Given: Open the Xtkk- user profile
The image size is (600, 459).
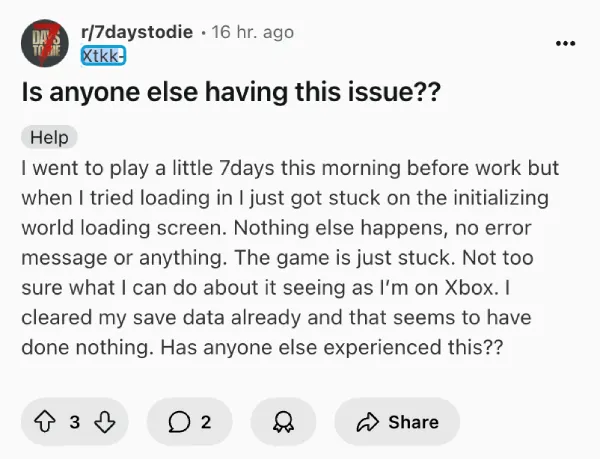Looking at the screenshot, I should pos(103,56).
